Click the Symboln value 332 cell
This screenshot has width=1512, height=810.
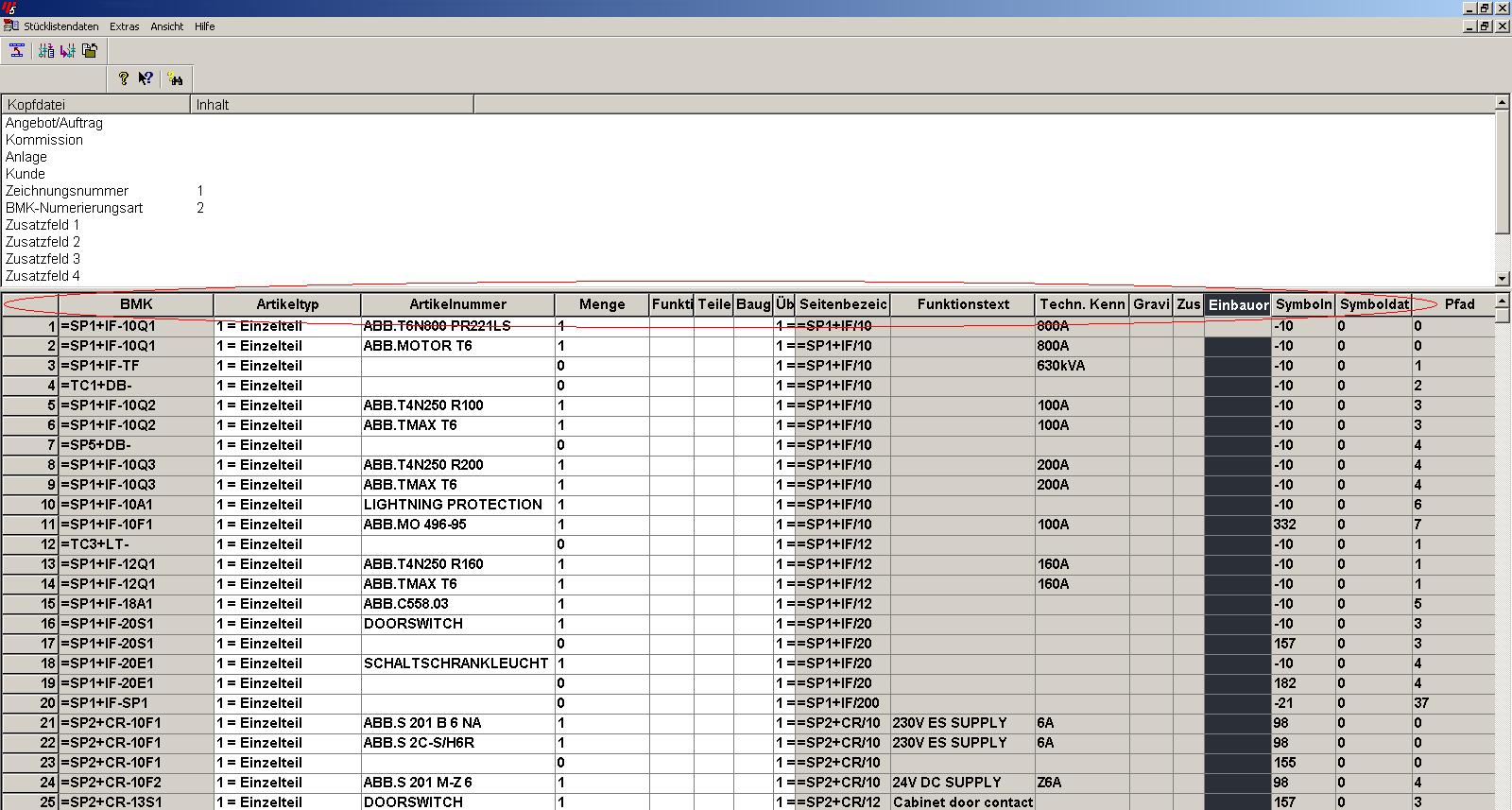click(1303, 525)
